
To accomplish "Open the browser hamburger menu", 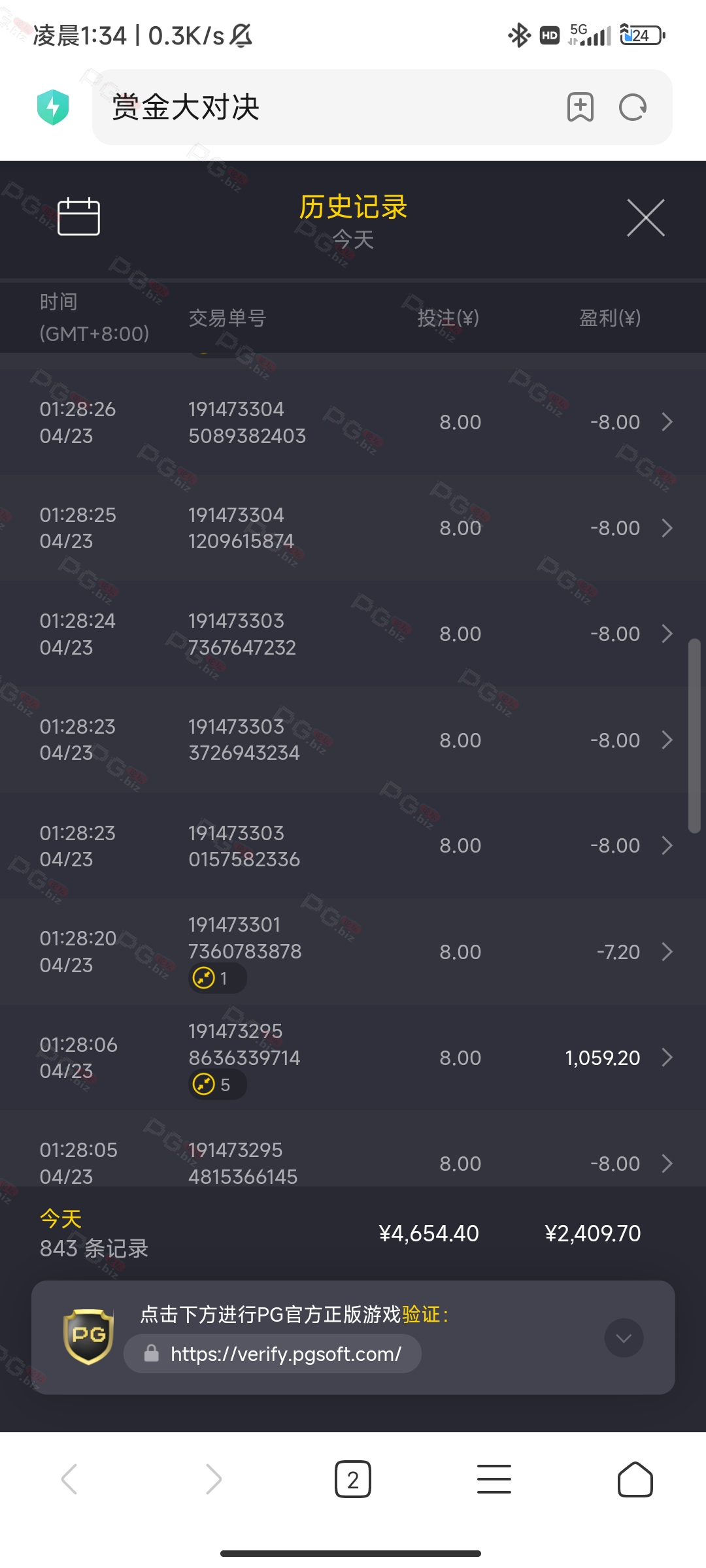I will tap(494, 1479).
